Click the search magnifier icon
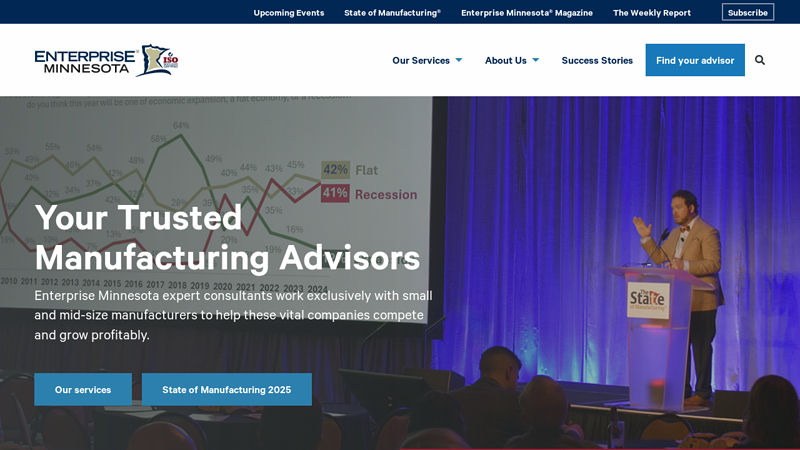The height and width of the screenshot is (450, 800). pyautogui.click(x=759, y=60)
